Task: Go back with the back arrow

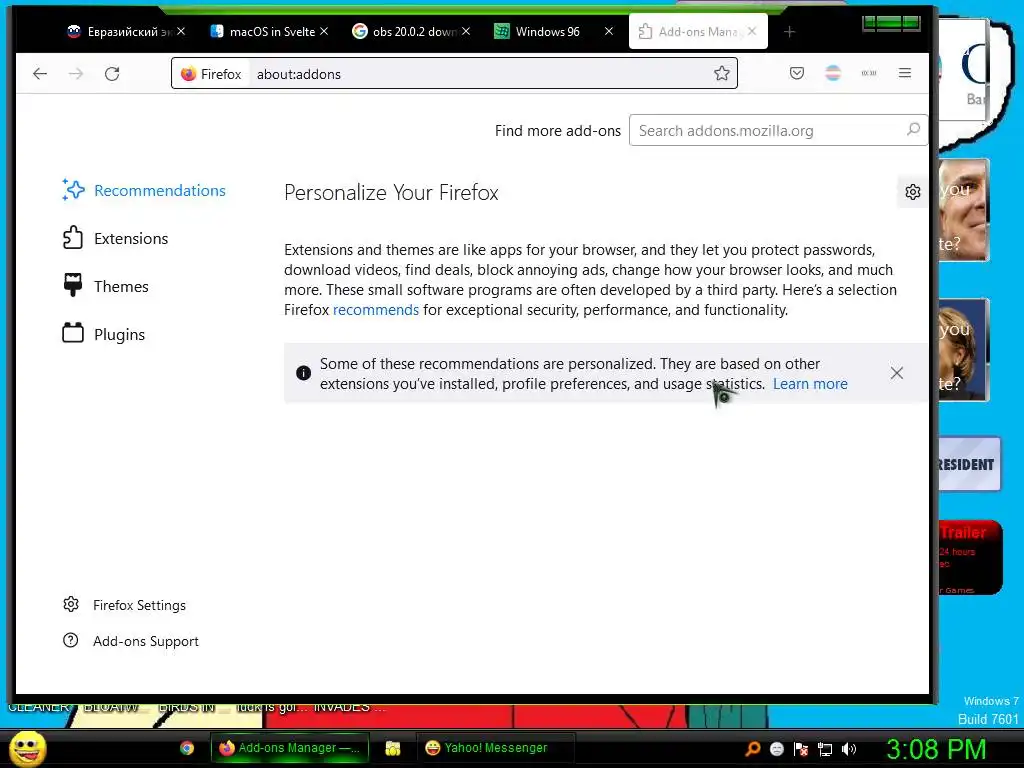Action: click(40, 74)
